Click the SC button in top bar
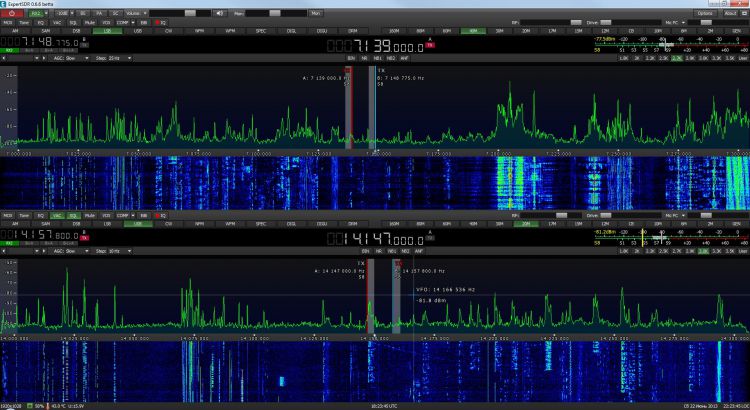Screen dimensions: 750x410 point(115,13)
